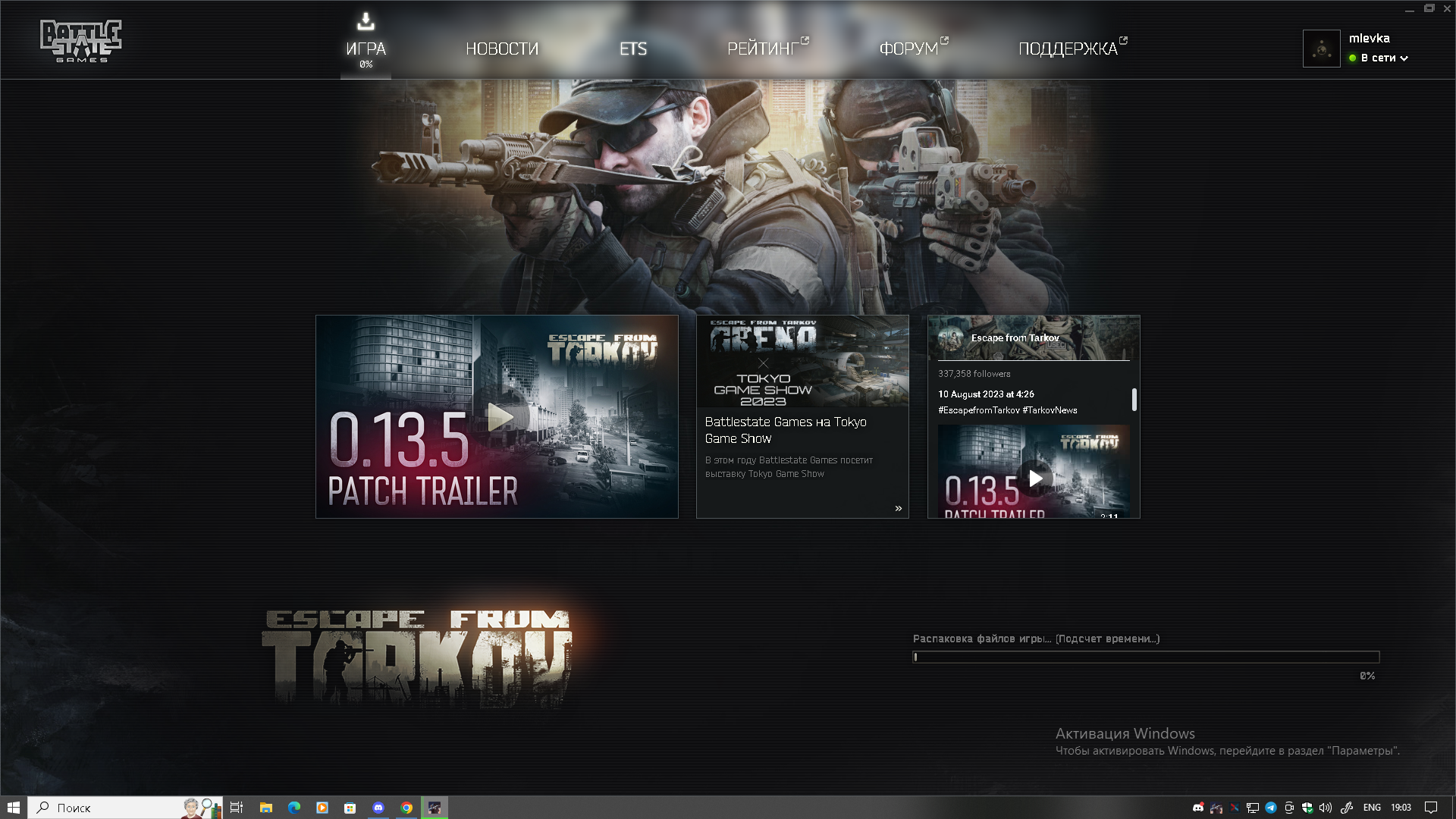
Task: Click the Telegram system tray icon
Action: click(x=1271, y=808)
